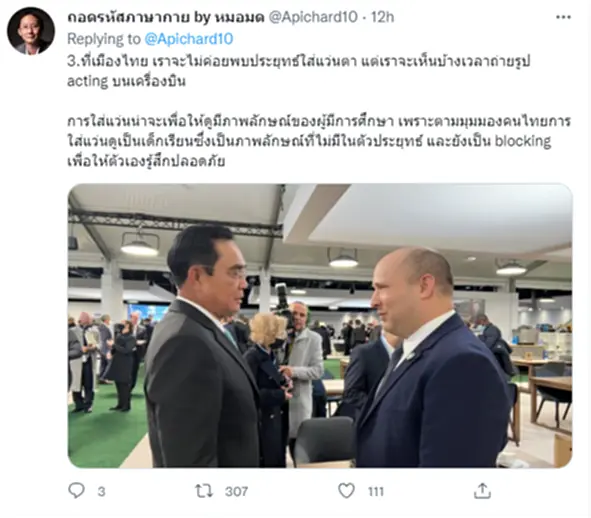Viewport: 591px width, 518px height.
Task: Select the tweet's first paragraph starting '3.'
Action: 299,71
